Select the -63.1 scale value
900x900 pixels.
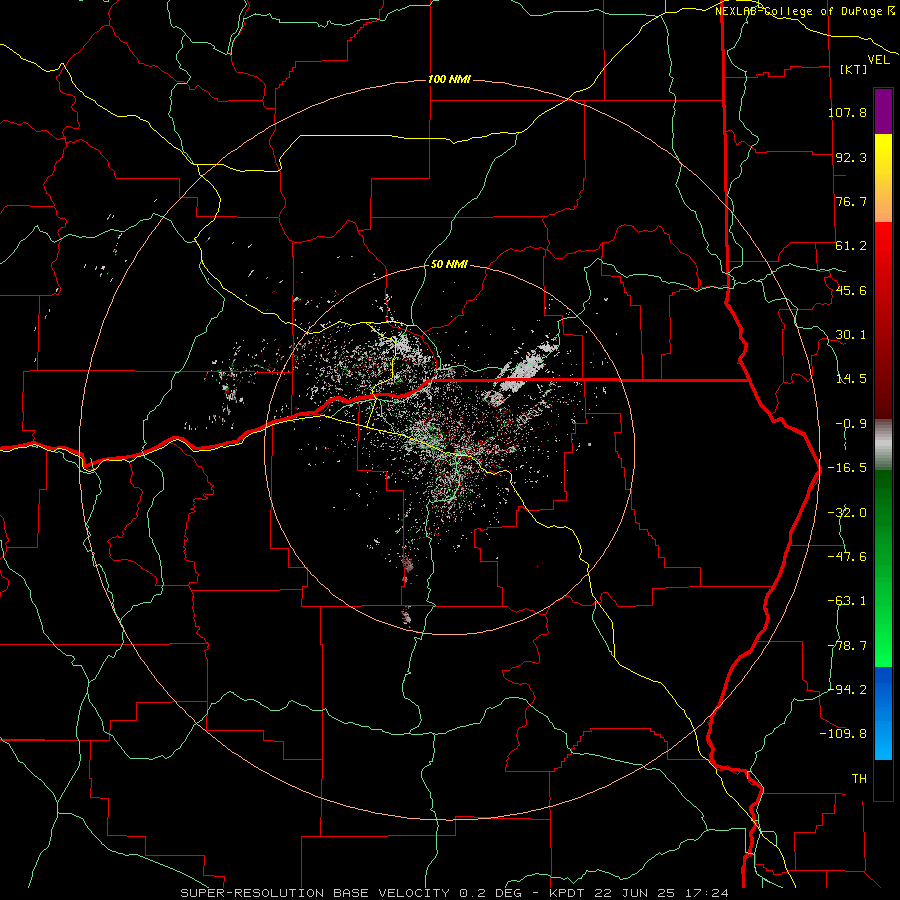coord(847,601)
